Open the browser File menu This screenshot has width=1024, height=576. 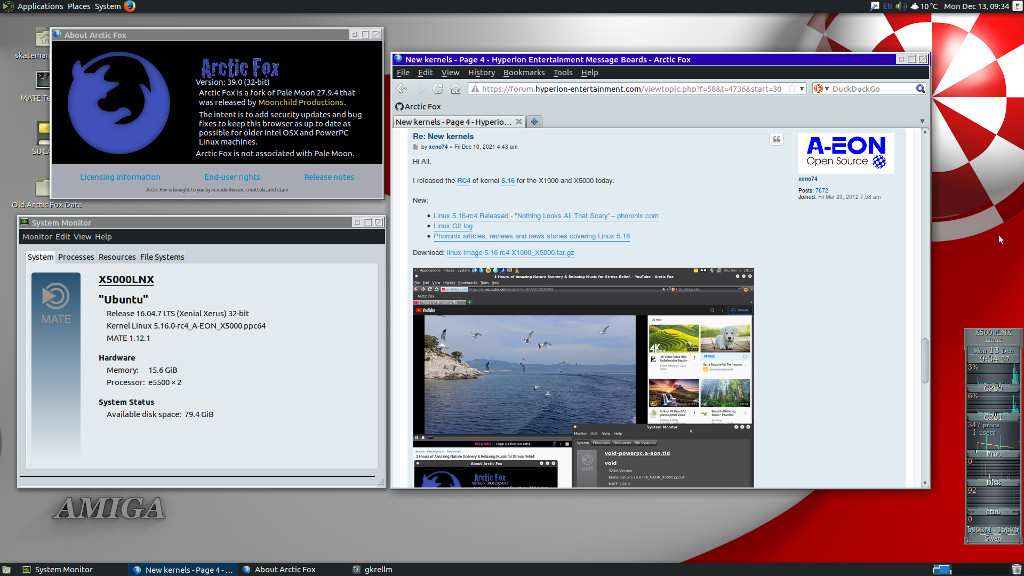pyautogui.click(x=403, y=72)
